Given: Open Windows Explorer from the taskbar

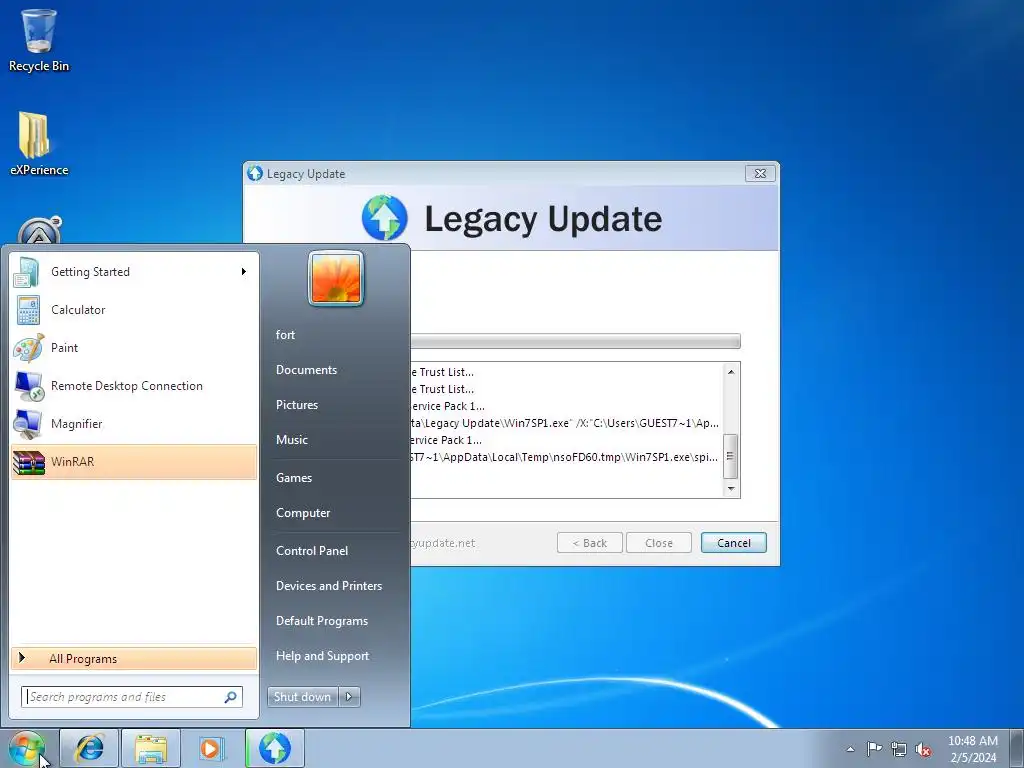Looking at the screenshot, I should pos(151,748).
